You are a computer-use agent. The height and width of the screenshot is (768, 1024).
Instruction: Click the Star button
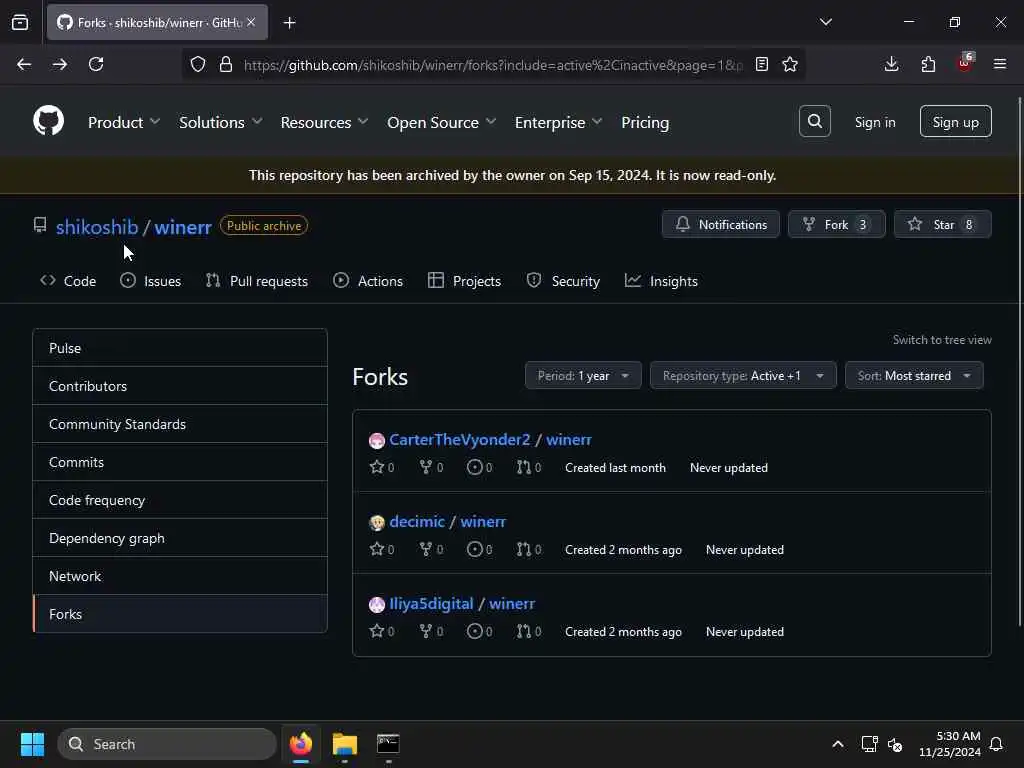(x=942, y=224)
